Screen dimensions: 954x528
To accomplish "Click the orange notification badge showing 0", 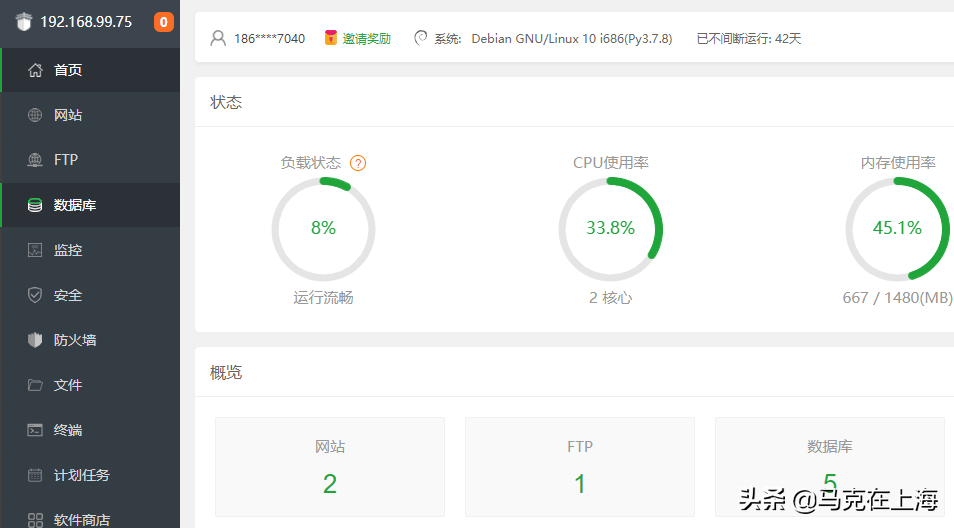I will [163, 22].
